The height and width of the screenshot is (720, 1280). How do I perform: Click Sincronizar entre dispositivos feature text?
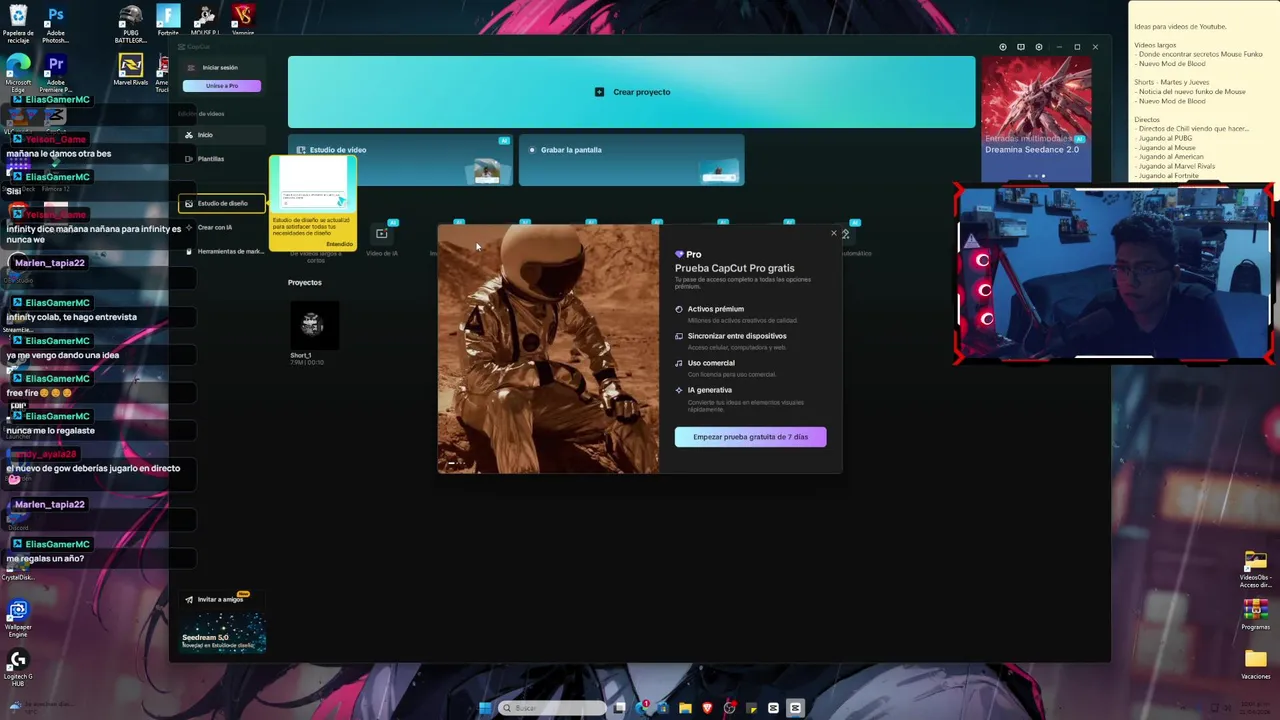click(737, 336)
